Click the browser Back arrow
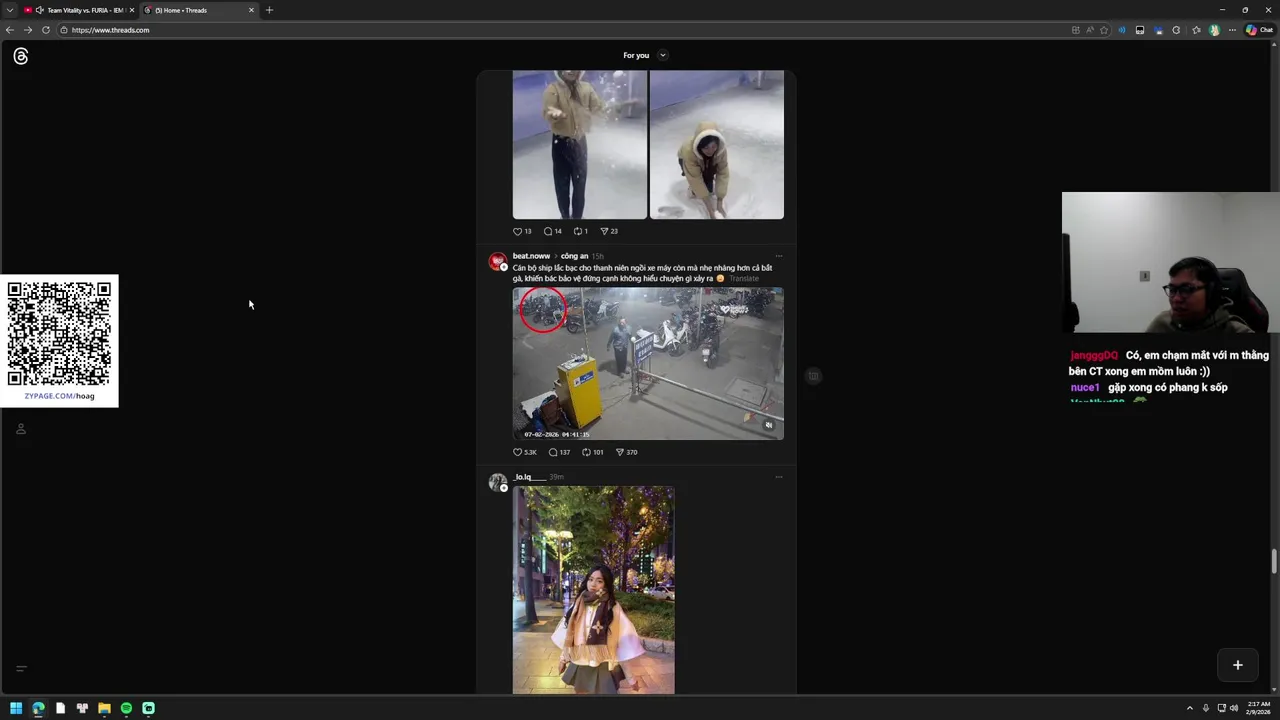 pos(10,30)
